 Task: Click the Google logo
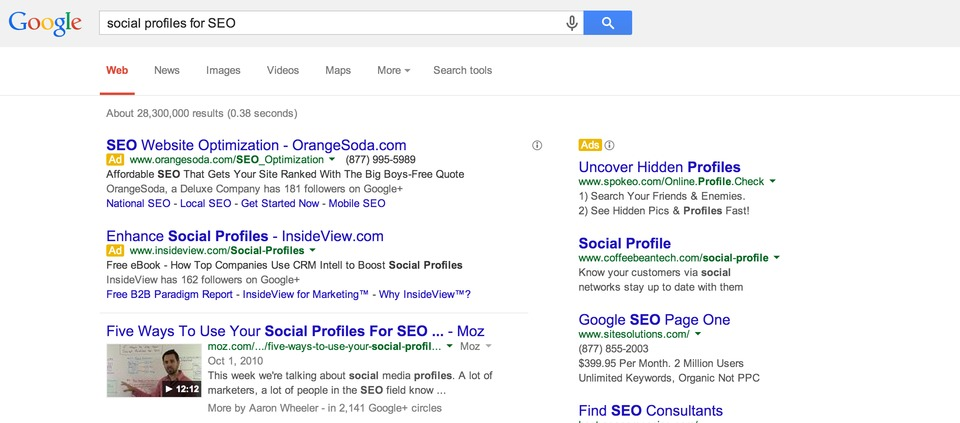click(45, 24)
